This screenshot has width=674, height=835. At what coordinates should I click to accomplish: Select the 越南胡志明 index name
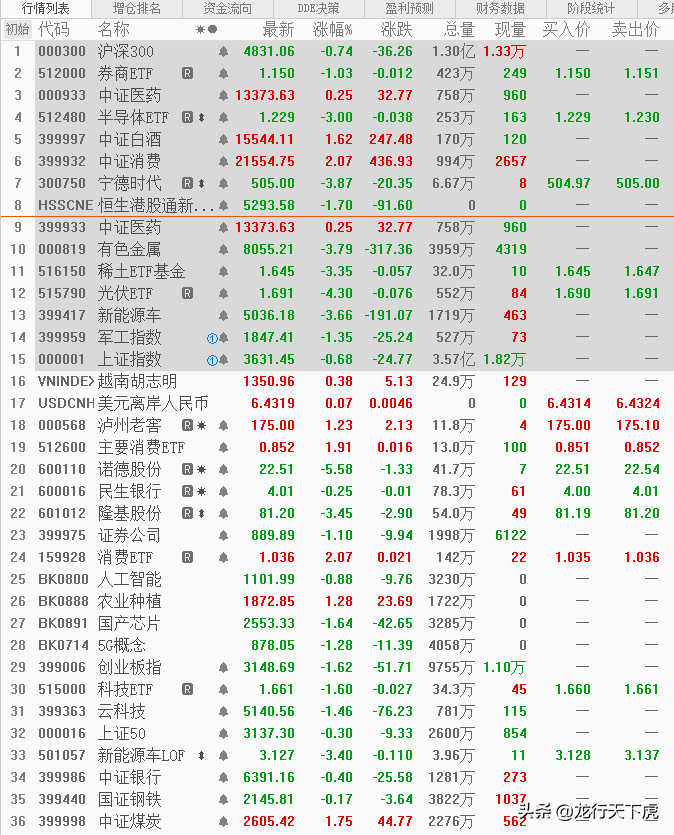click(137, 381)
